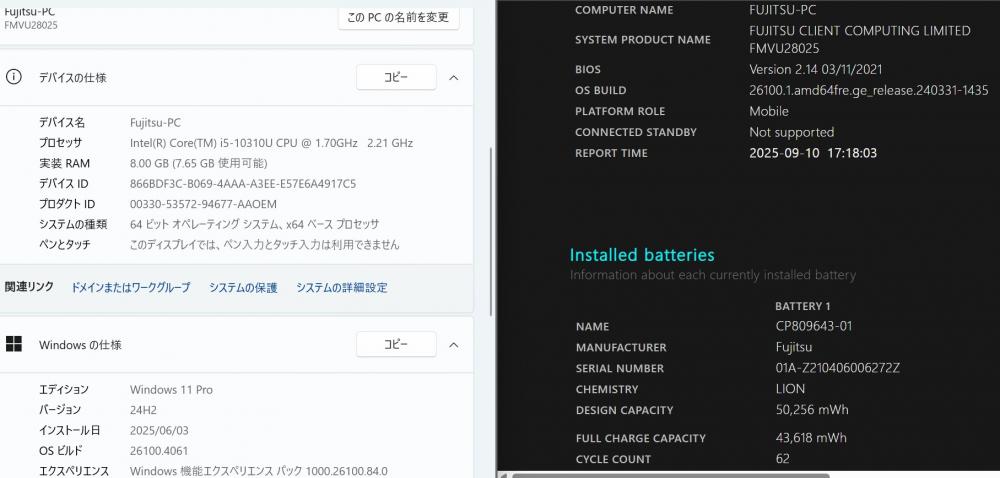
Task: Click the device specifications info icon
Action: (x=13, y=77)
